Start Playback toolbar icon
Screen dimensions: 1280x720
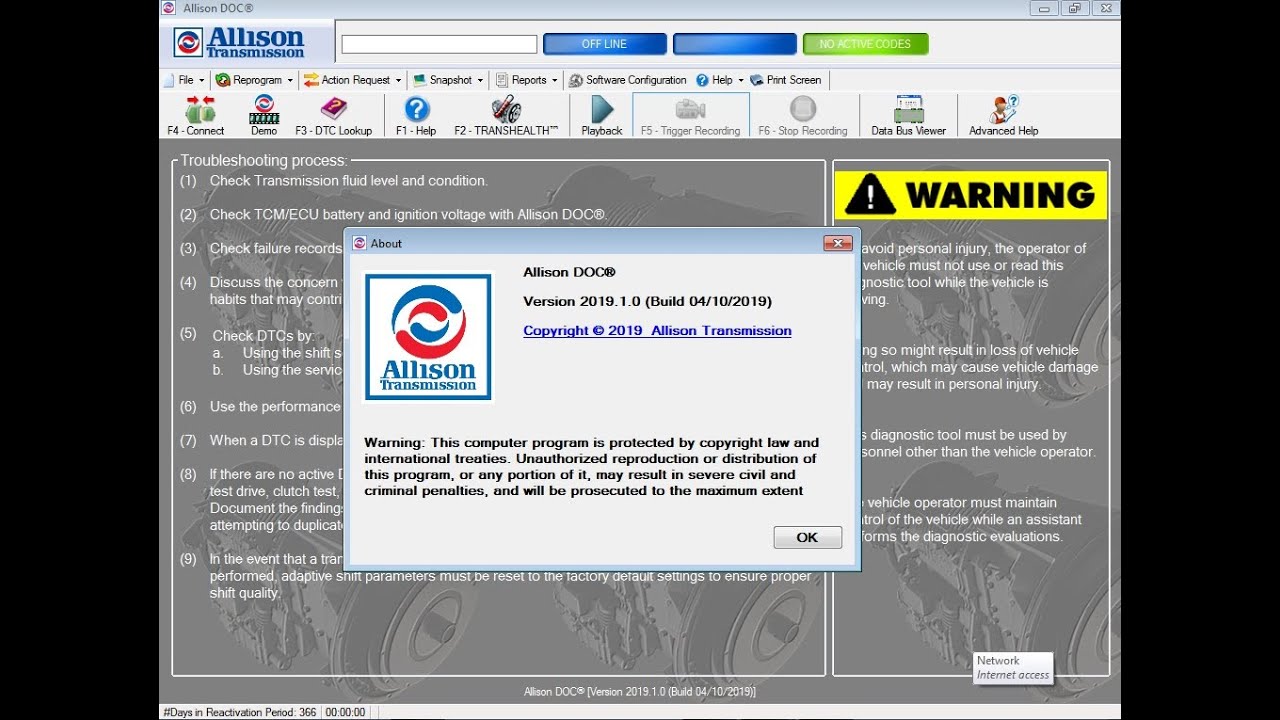pyautogui.click(x=602, y=115)
